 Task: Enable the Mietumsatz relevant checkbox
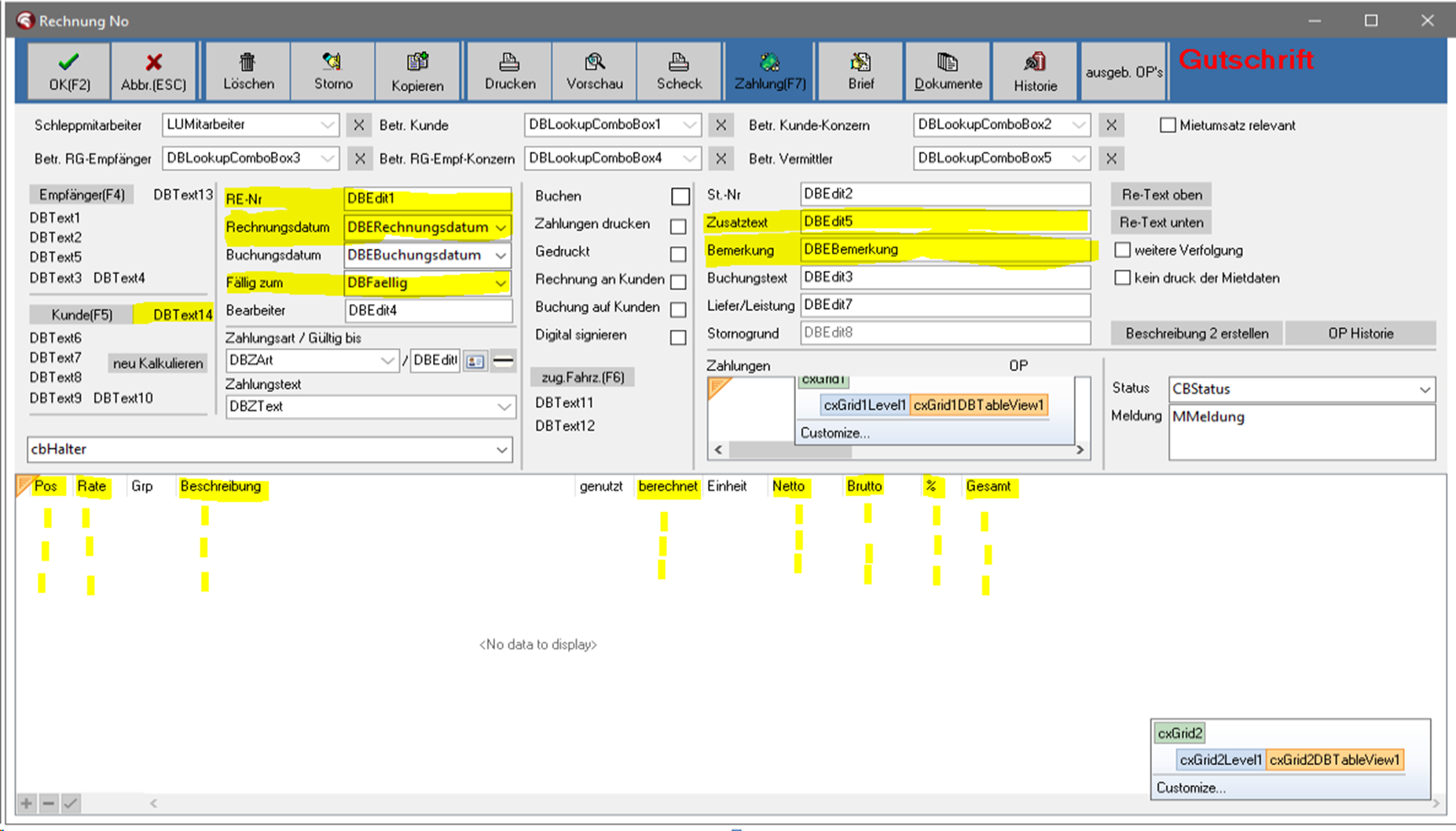[1168, 126]
